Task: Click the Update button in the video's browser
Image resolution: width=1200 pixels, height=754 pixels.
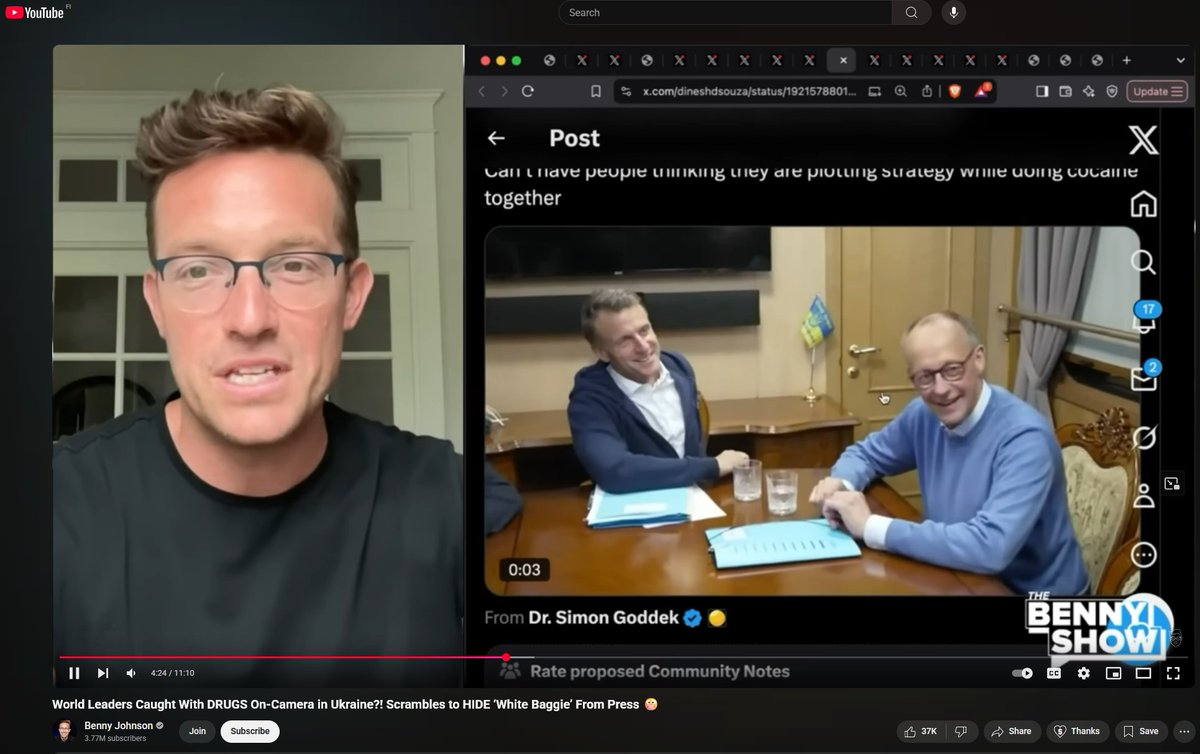Action: 1157,91
